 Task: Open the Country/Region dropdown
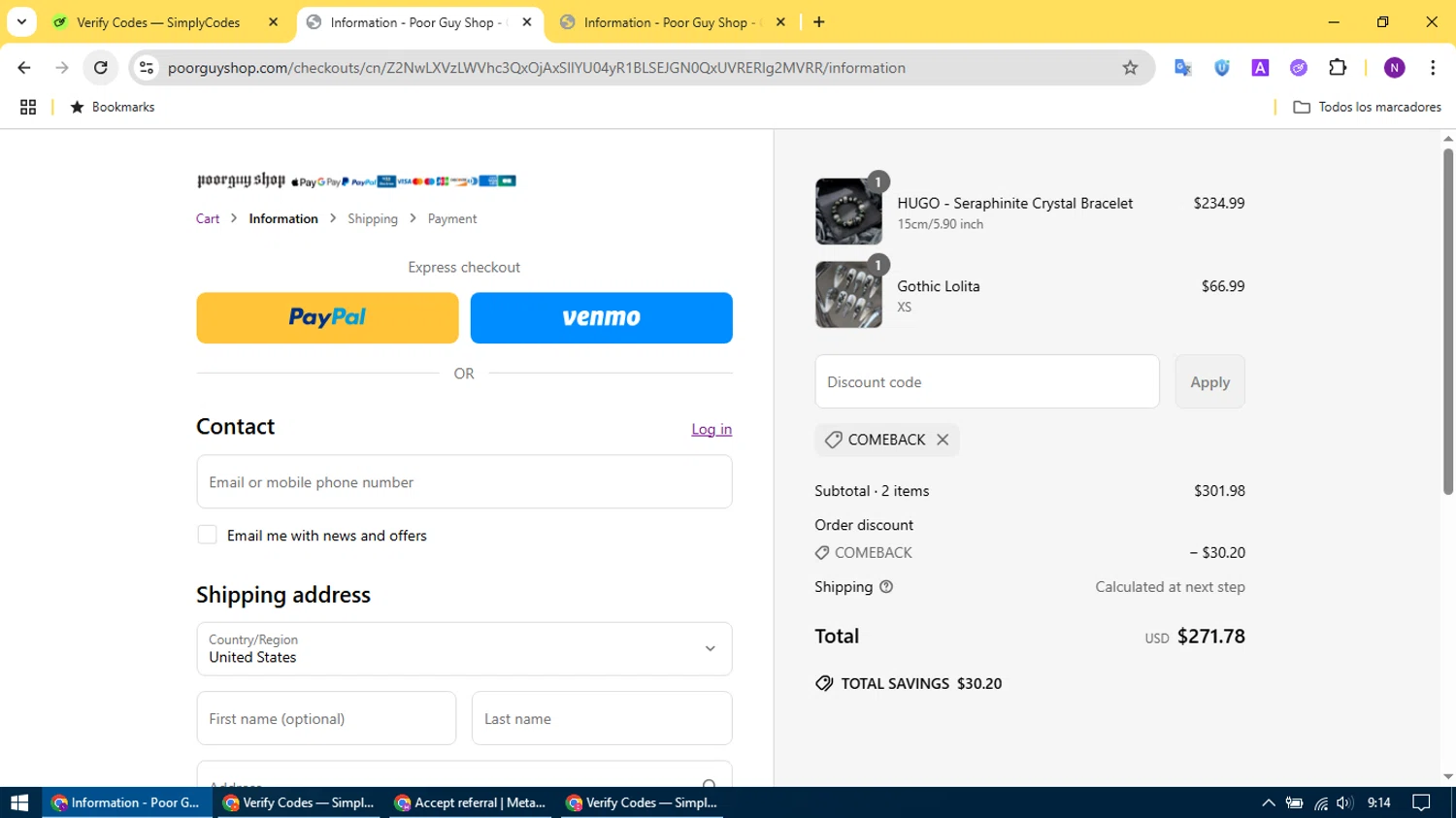point(464,649)
